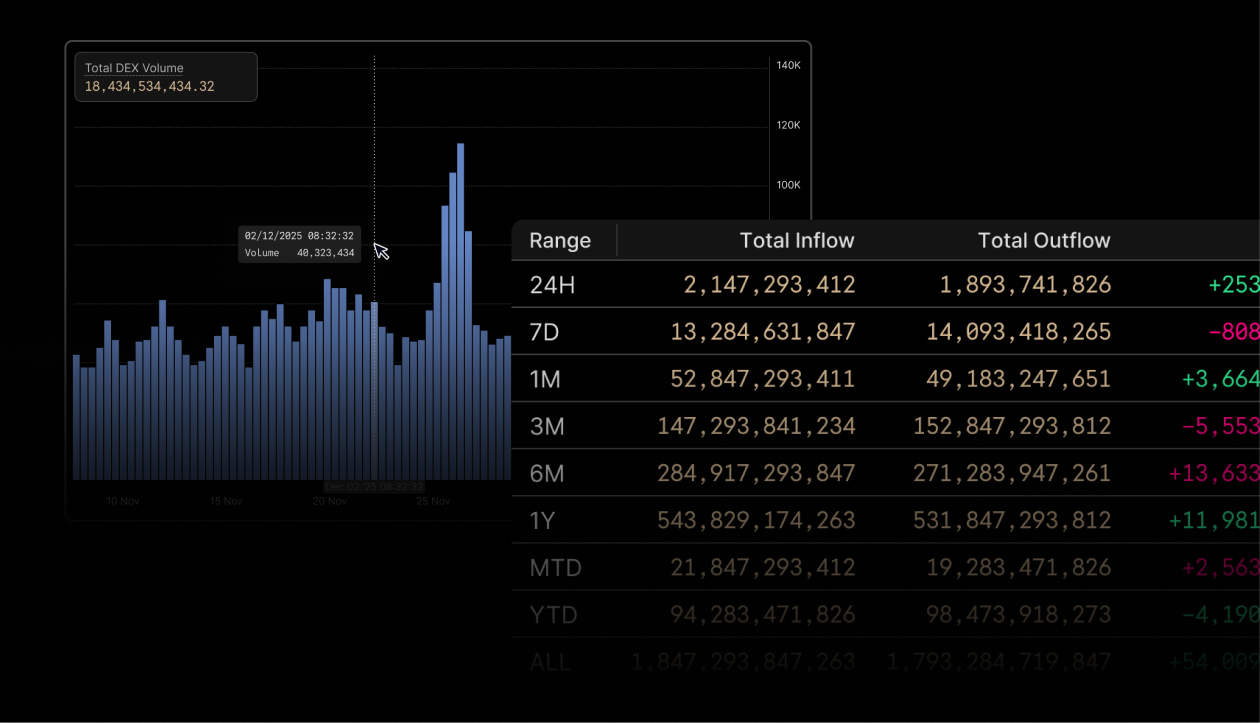This screenshot has height=723, width=1260.
Task: Click the Total Outflow column header
Action: (1044, 241)
